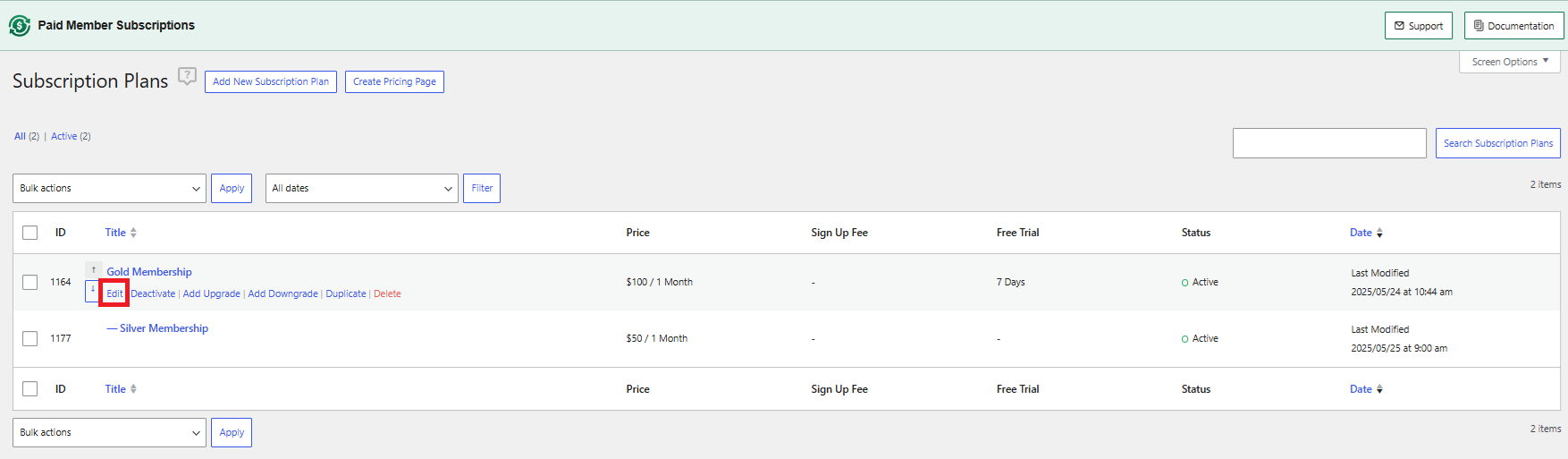Open the top Bulk actions dropdown
Screen dimensions: 1568x459
tap(109, 188)
